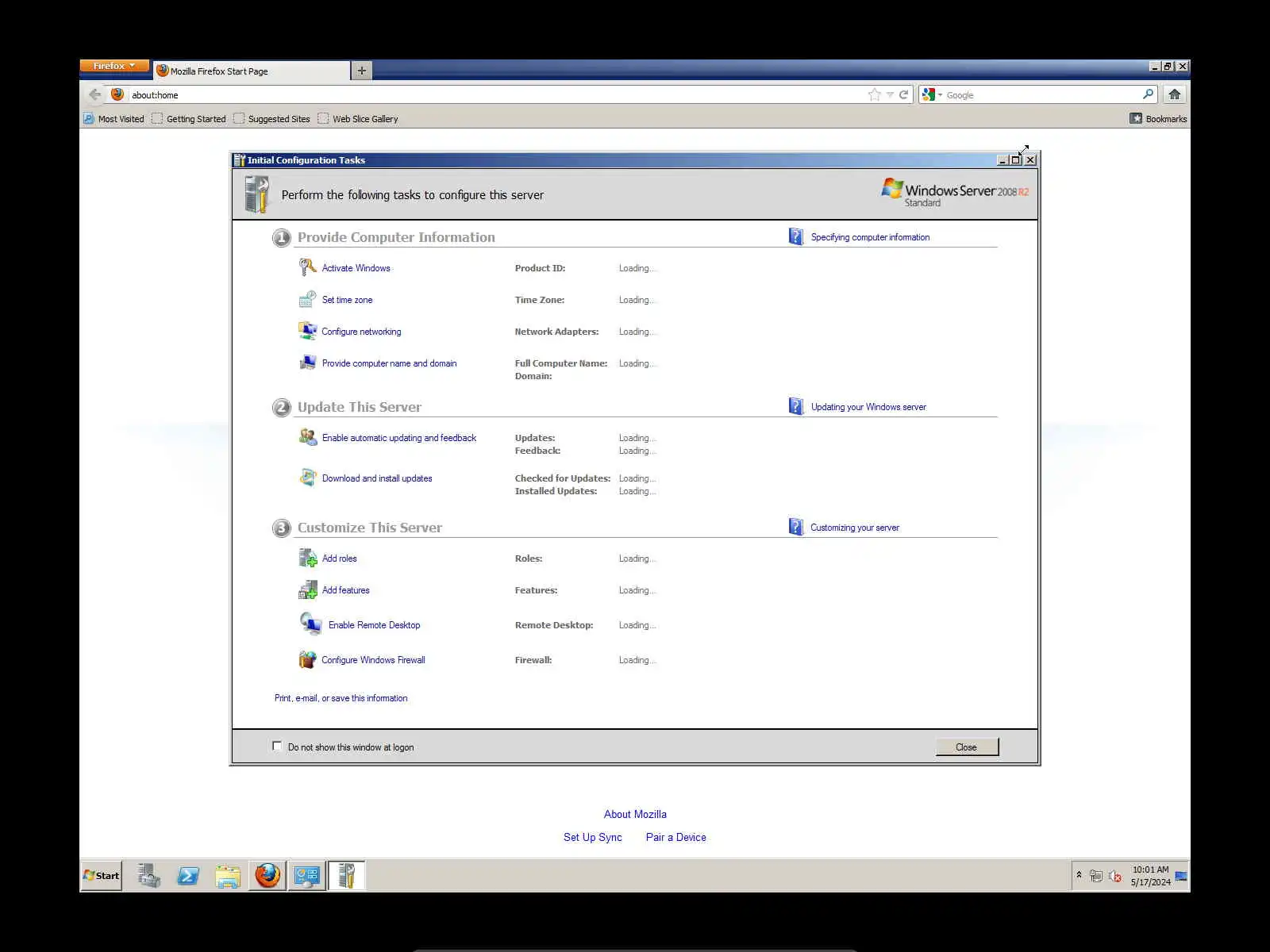The image size is (1270, 952).
Task: Click the About Mozilla link
Action: coord(635,814)
